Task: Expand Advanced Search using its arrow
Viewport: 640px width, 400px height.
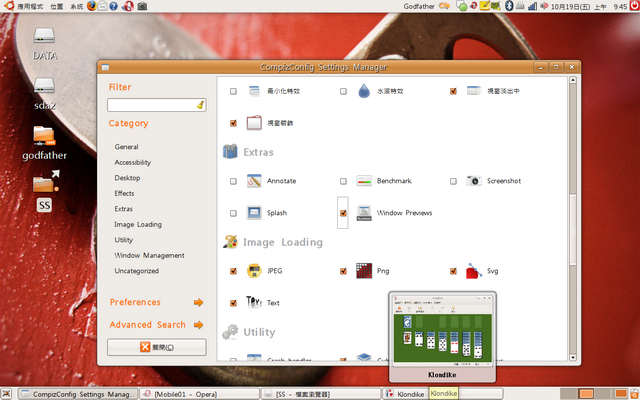Action: pyautogui.click(x=198, y=325)
